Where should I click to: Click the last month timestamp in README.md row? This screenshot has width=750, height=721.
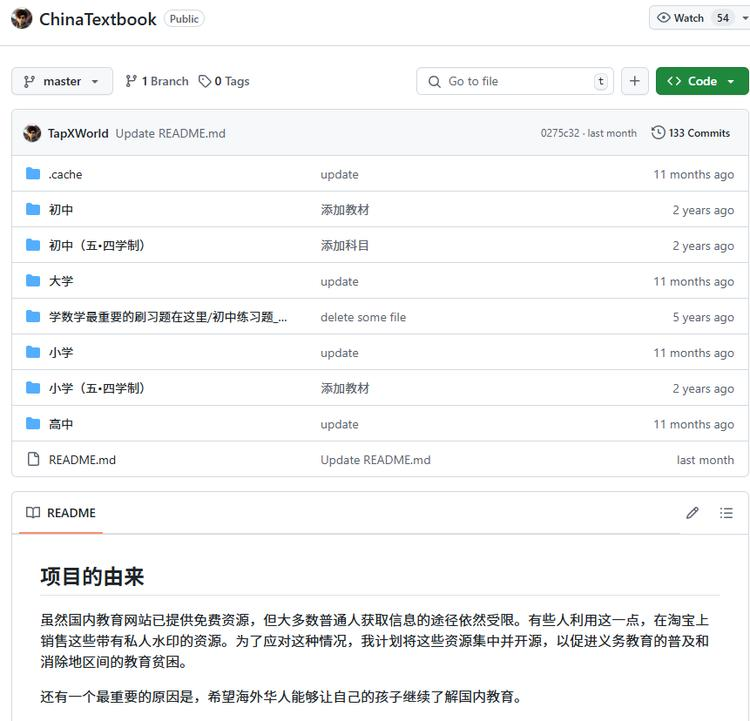pyautogui.click(x=705, y=460)
